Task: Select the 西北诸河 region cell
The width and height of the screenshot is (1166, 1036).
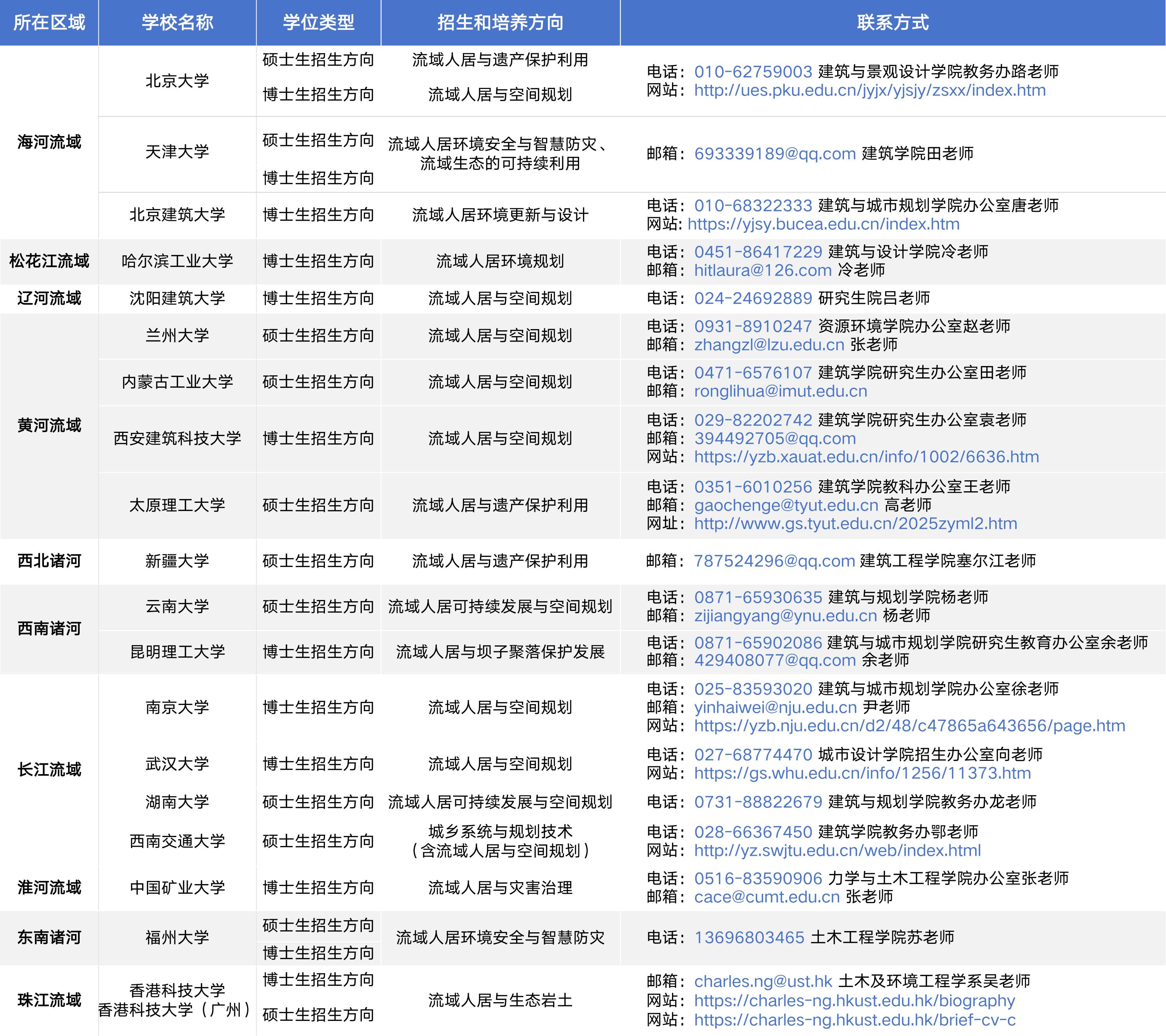Action: point(49,561)
